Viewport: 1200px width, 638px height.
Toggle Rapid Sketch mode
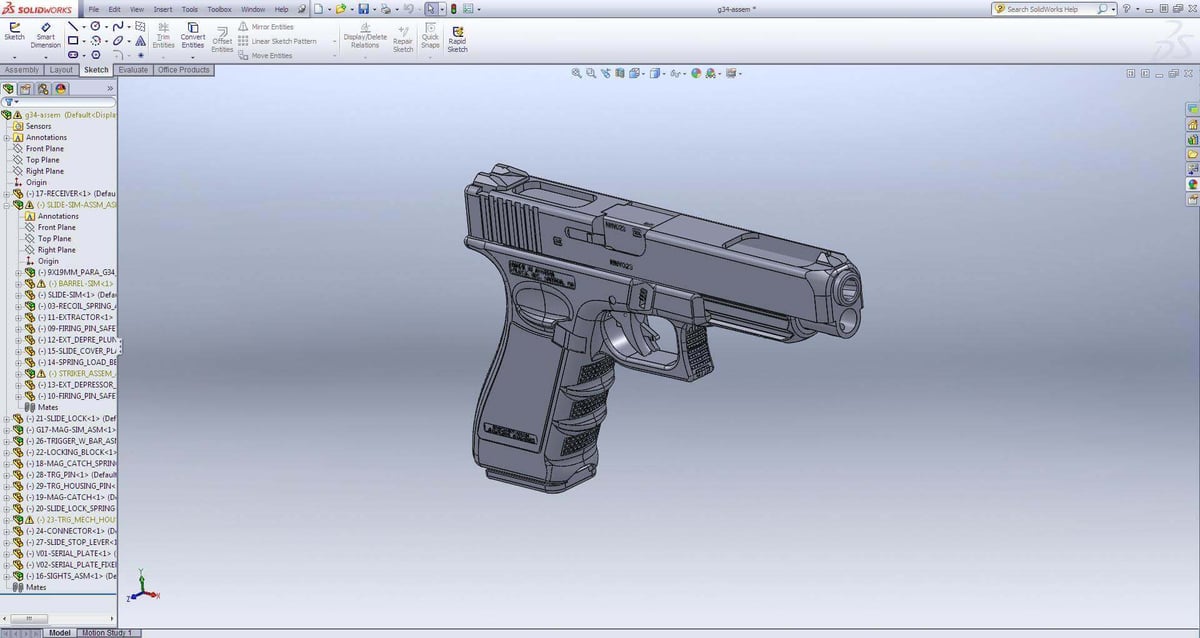[x=457, y=38]
